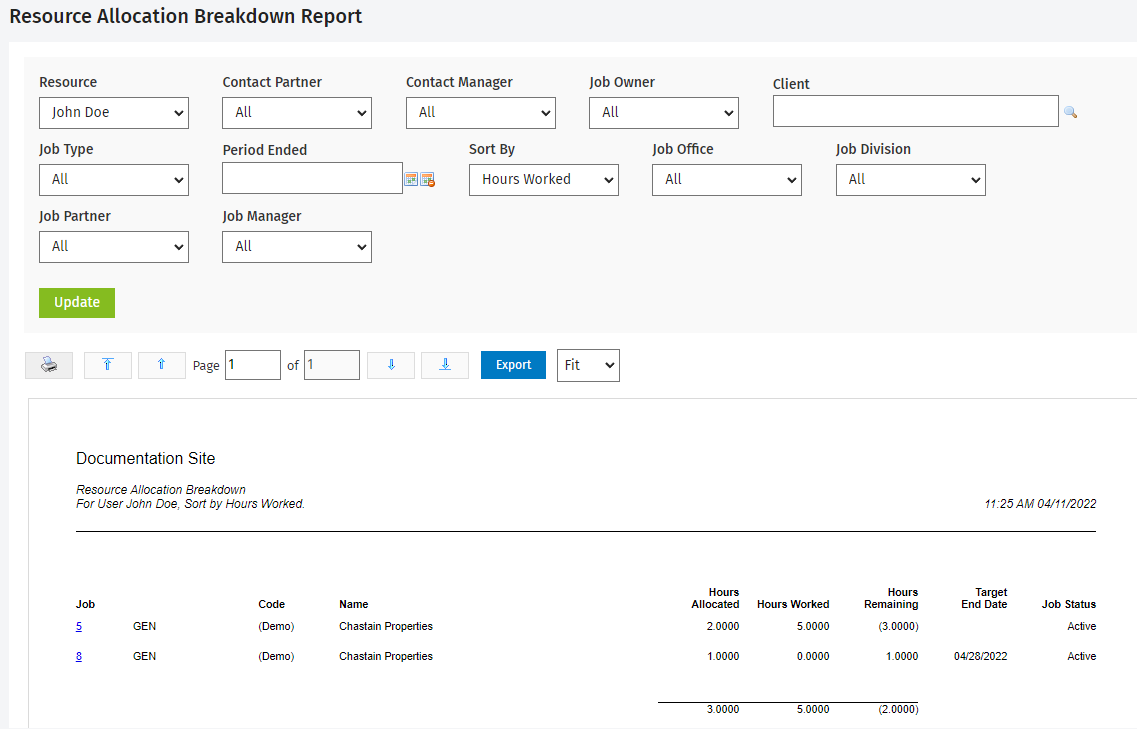This screenshot has width=1137, height=729.
Task: Click Active status in job 8 row
Action: coord(1082,656)
